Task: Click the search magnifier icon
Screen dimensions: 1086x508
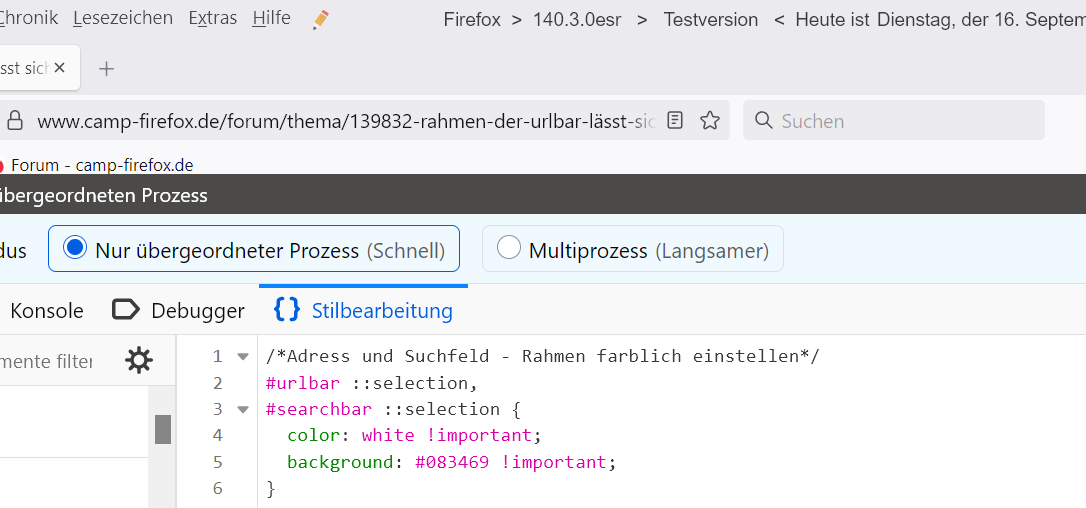Action: pos(764,121)
